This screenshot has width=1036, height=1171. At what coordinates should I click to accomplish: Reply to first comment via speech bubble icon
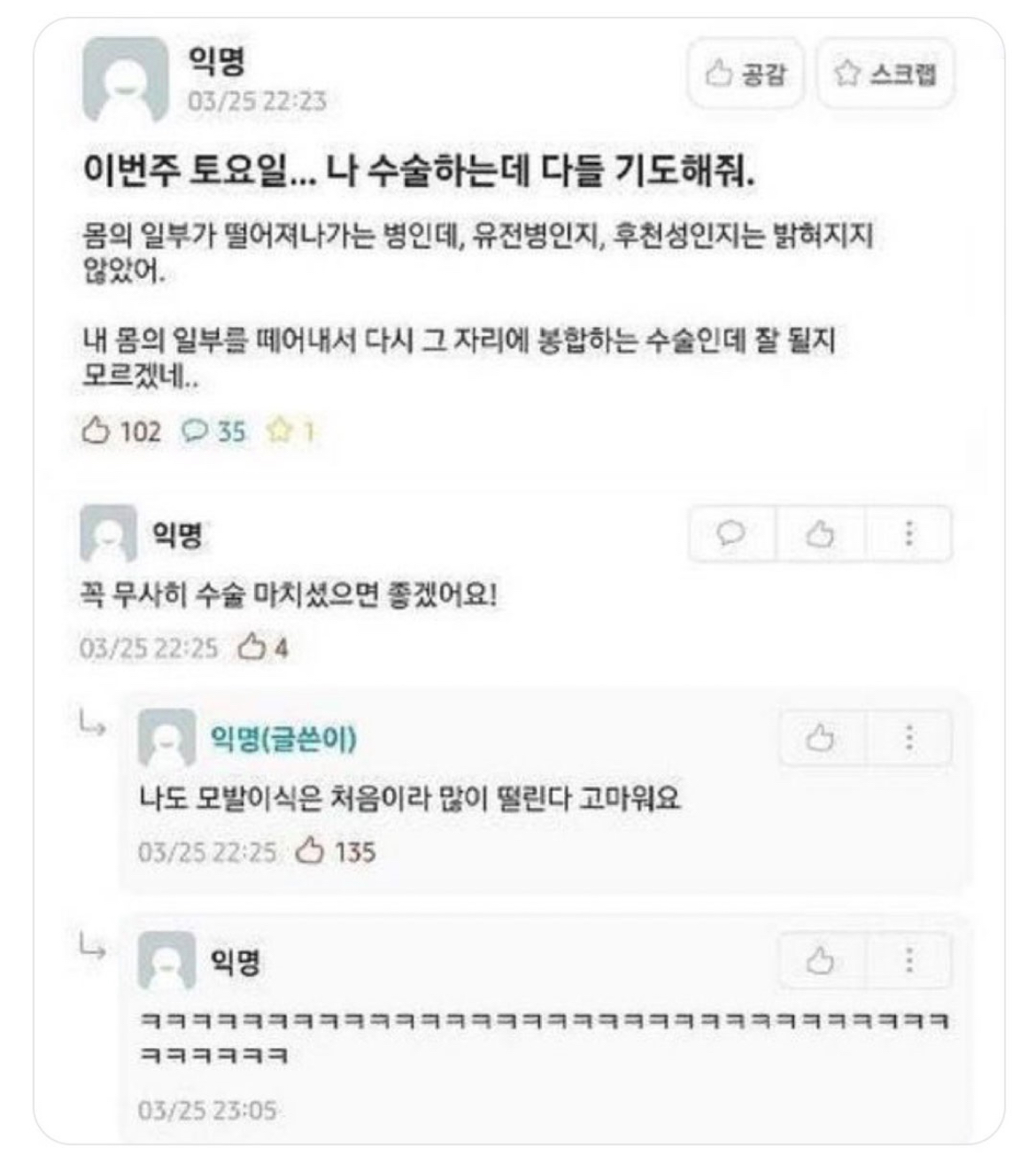(x=731, y=534)
